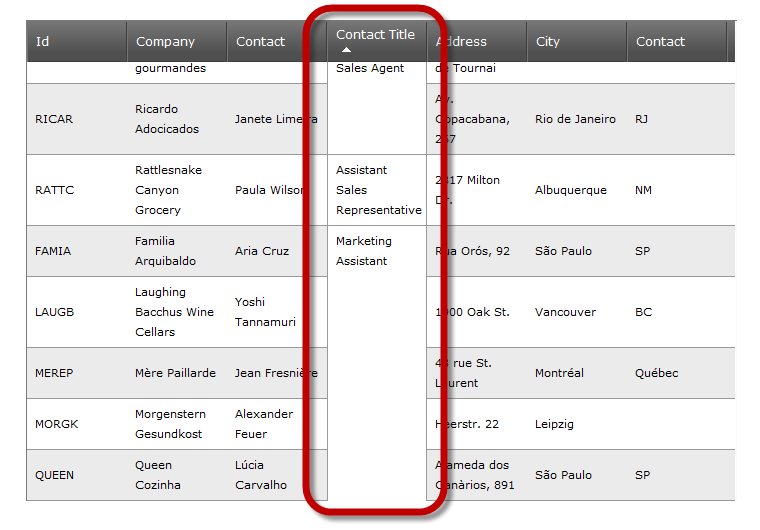The width and height of the screenshot is (760, 530).
Task: Click the Assistant Sales Representative title cell
Action: pyautogui.click(x=377, y=190)
